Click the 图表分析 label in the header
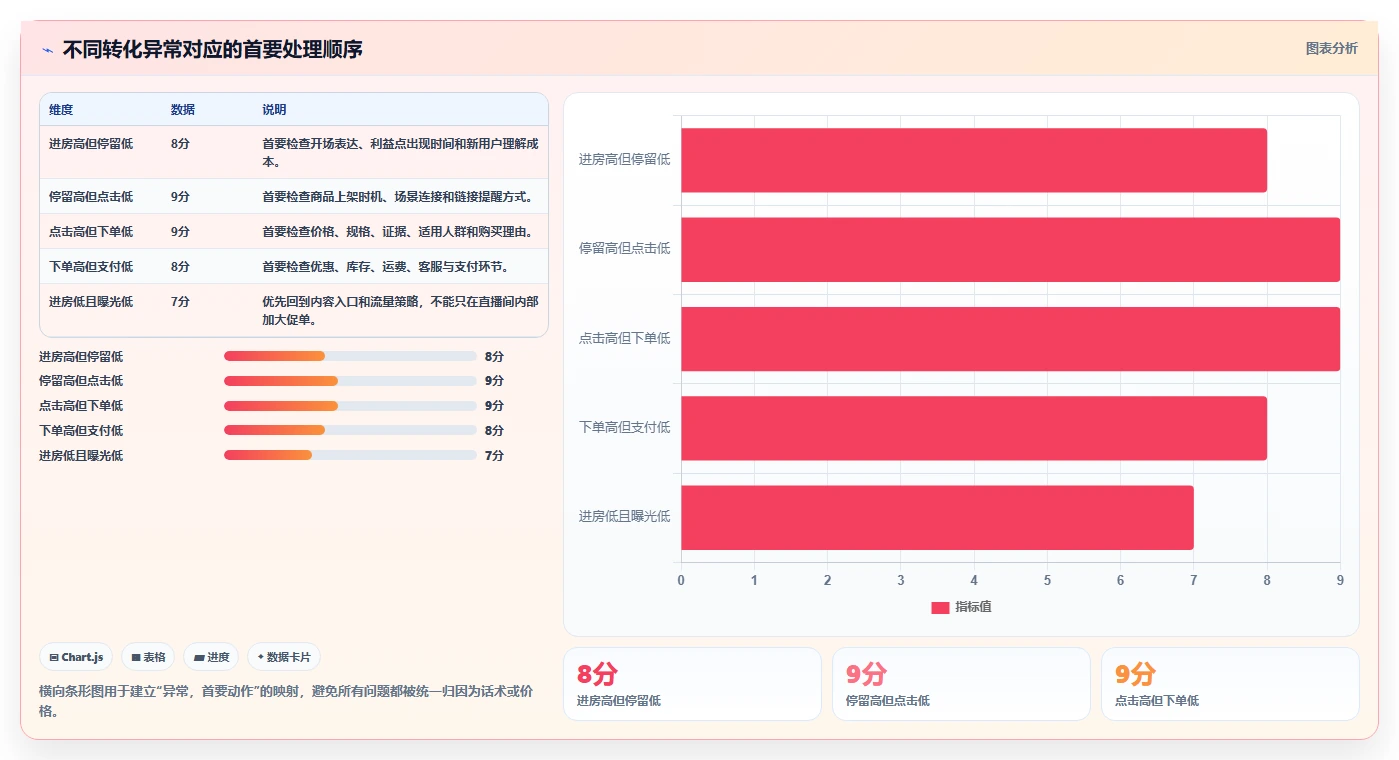Image resolution: width=1399 pixels, height=760 pixels. tap(1331, 48)
